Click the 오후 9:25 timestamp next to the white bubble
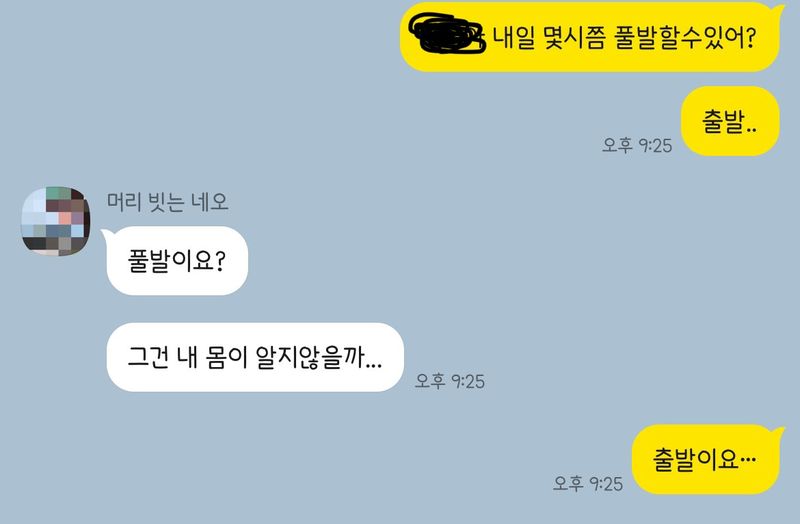The width and height of the screenshot is (800, 524). [449, 381]
